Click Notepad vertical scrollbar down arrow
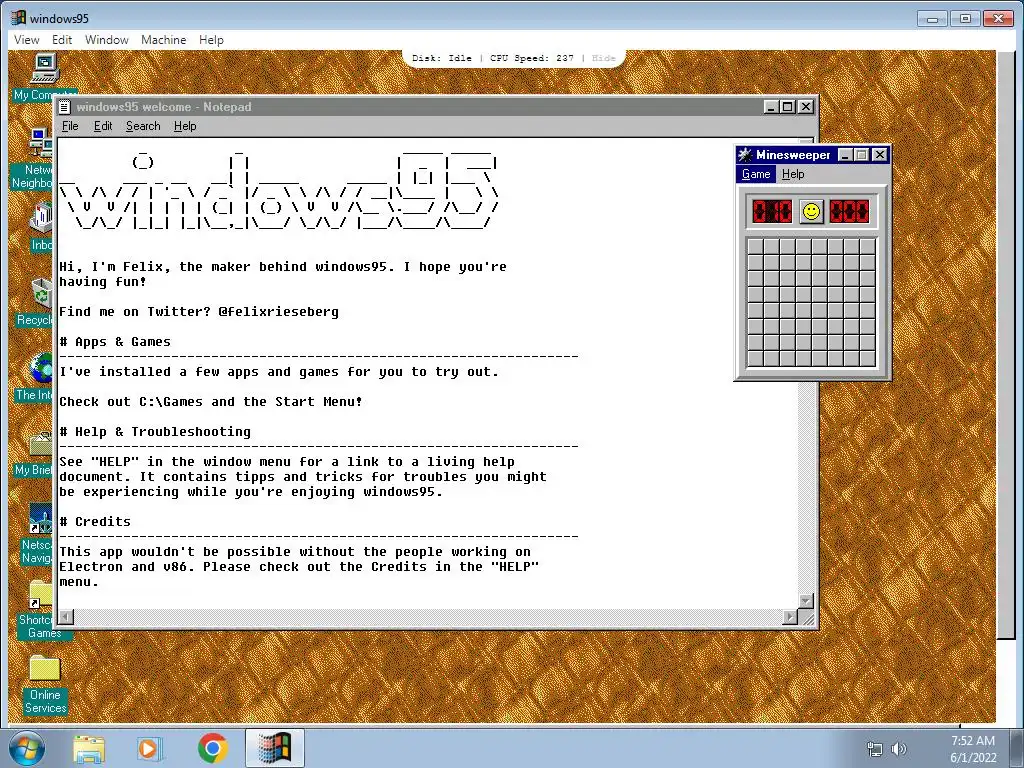Image resolution: width=1024 pixels, height=768 pixels. 806,601
